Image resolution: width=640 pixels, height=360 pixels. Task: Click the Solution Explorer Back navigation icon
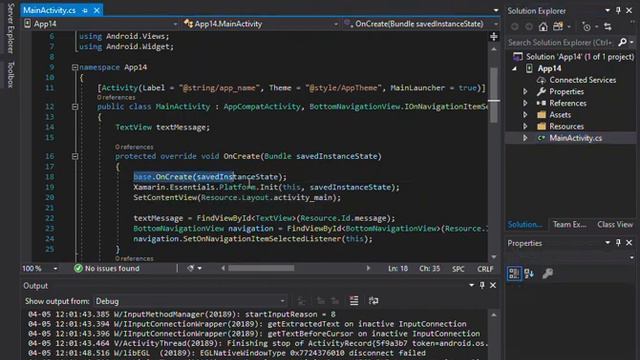(515, 27)
